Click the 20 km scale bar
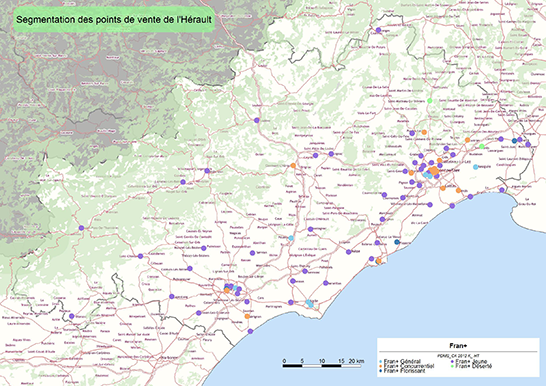546x386 pixels. pyautogui.click(x=322, y=365)
